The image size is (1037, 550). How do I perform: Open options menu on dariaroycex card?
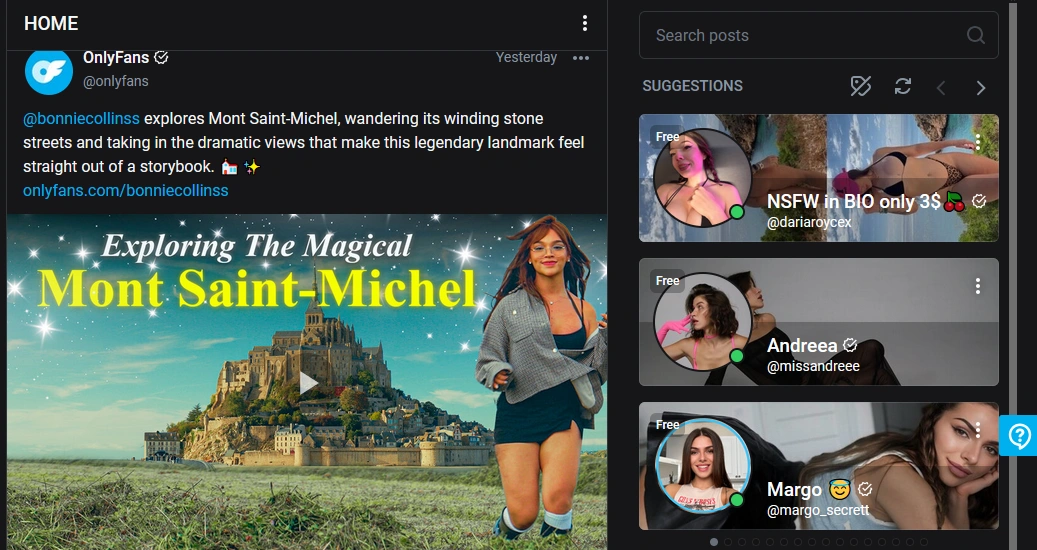pos(978,142)
